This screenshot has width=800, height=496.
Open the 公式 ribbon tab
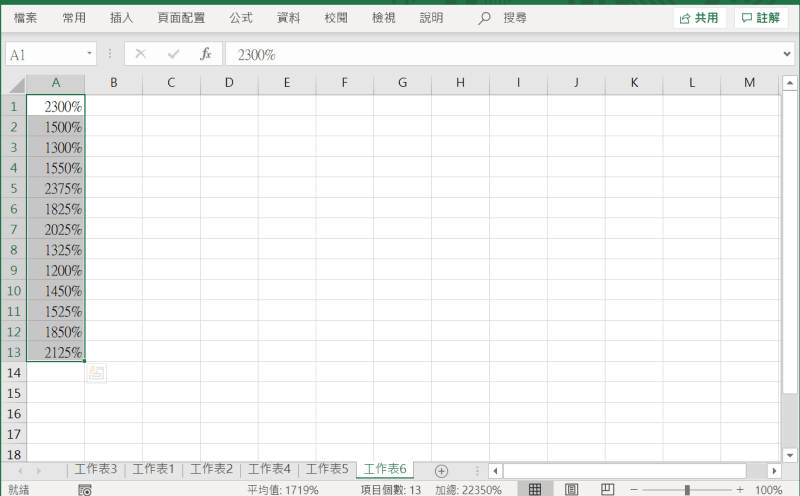click(x=241, y=18)
